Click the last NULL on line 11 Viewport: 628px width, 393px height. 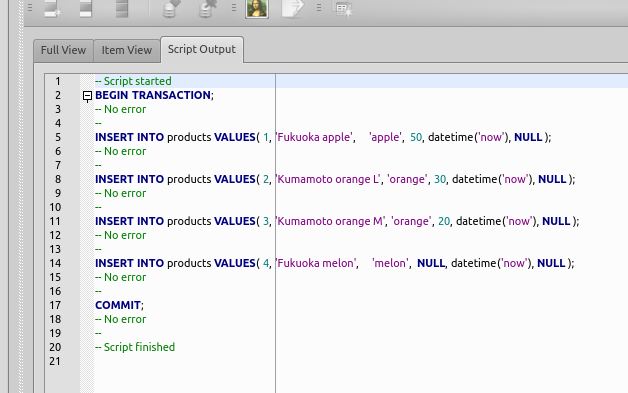coord(556,221)
